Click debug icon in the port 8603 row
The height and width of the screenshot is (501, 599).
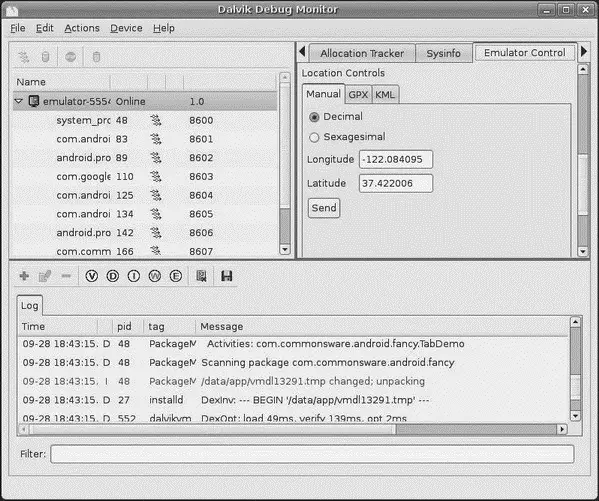pyautogui.click(x=155, y=177)
